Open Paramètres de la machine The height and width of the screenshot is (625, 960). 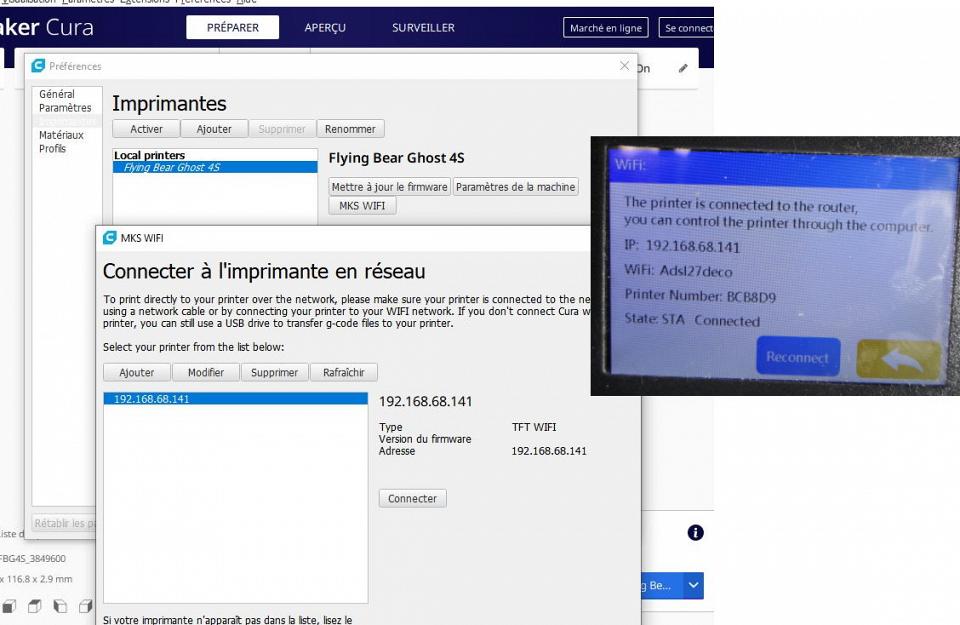pyautogui.click(x=516, y=187)
